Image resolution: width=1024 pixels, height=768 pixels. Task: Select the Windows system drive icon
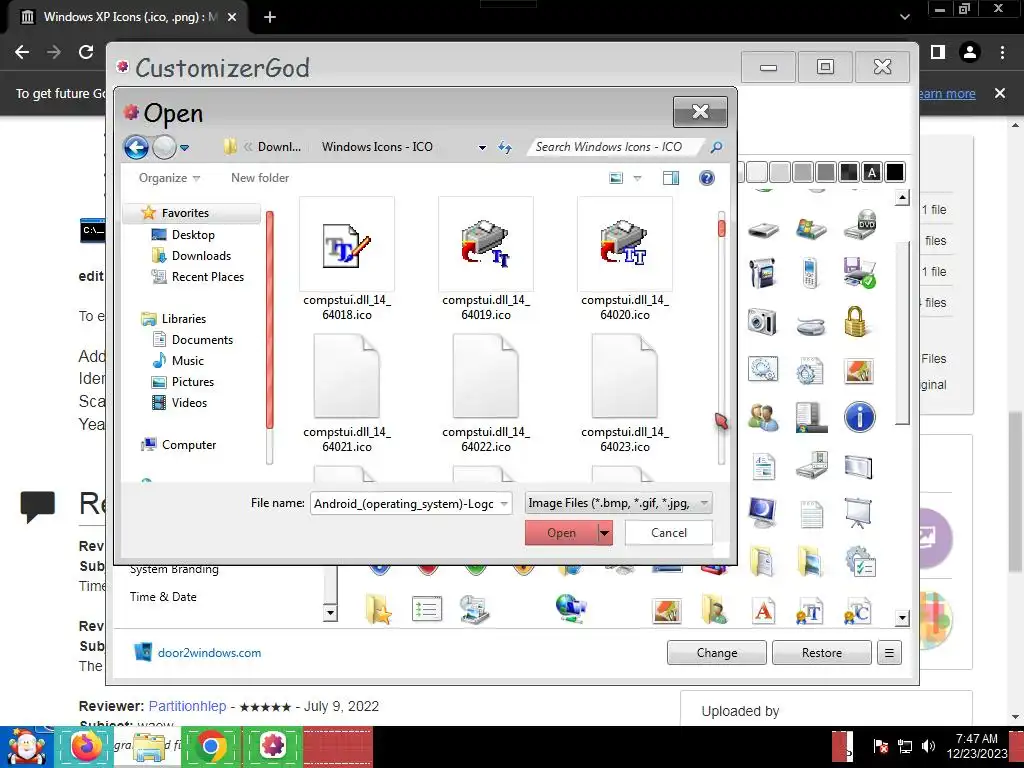(811, 229)
